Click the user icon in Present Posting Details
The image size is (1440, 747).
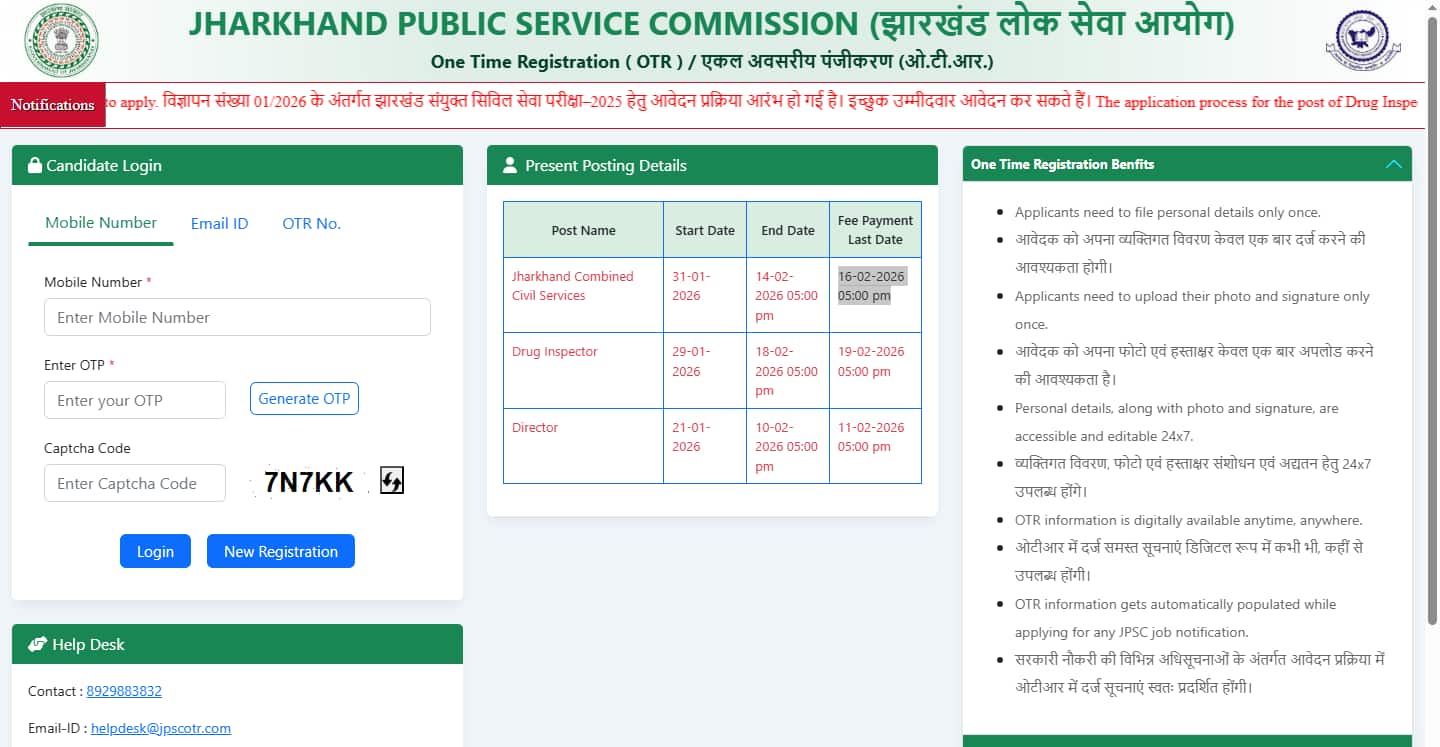(x=510, y=166)
